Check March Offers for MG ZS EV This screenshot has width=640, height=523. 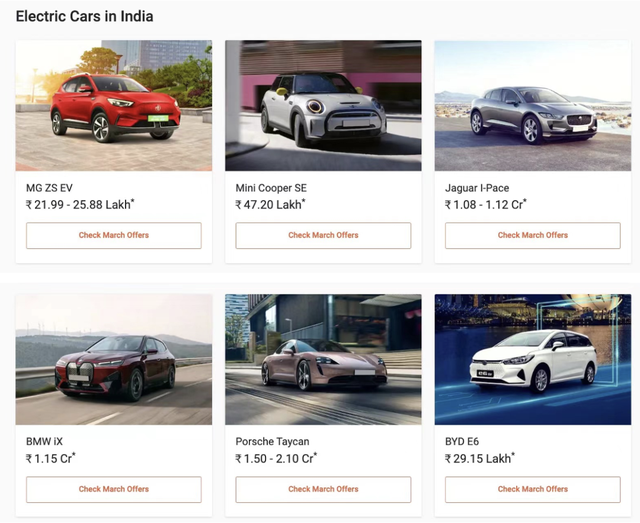click(114, 236)
